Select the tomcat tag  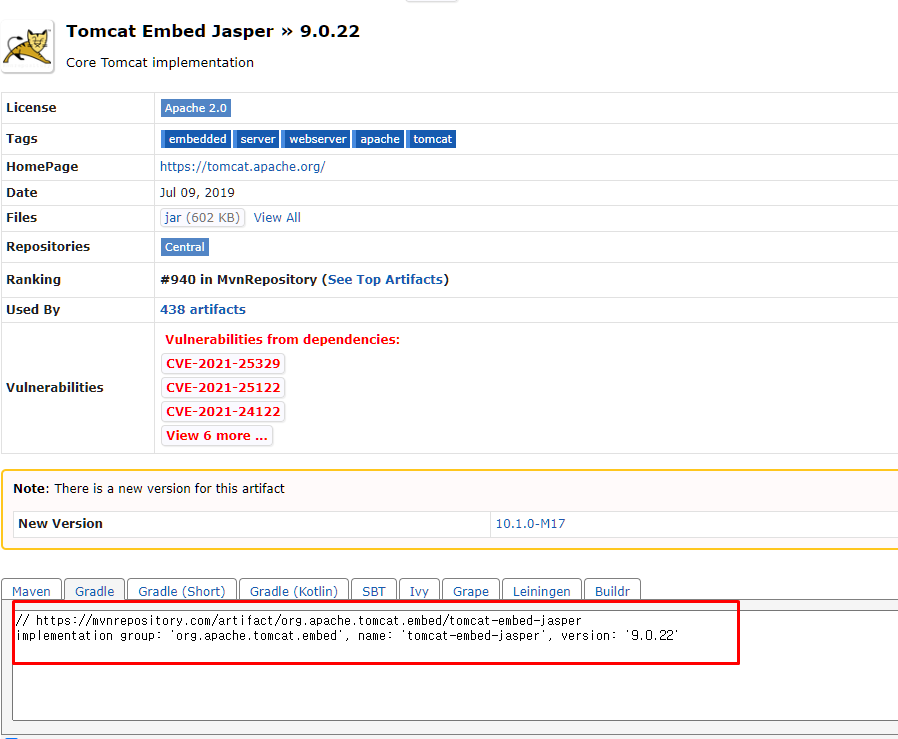(431, 139)
